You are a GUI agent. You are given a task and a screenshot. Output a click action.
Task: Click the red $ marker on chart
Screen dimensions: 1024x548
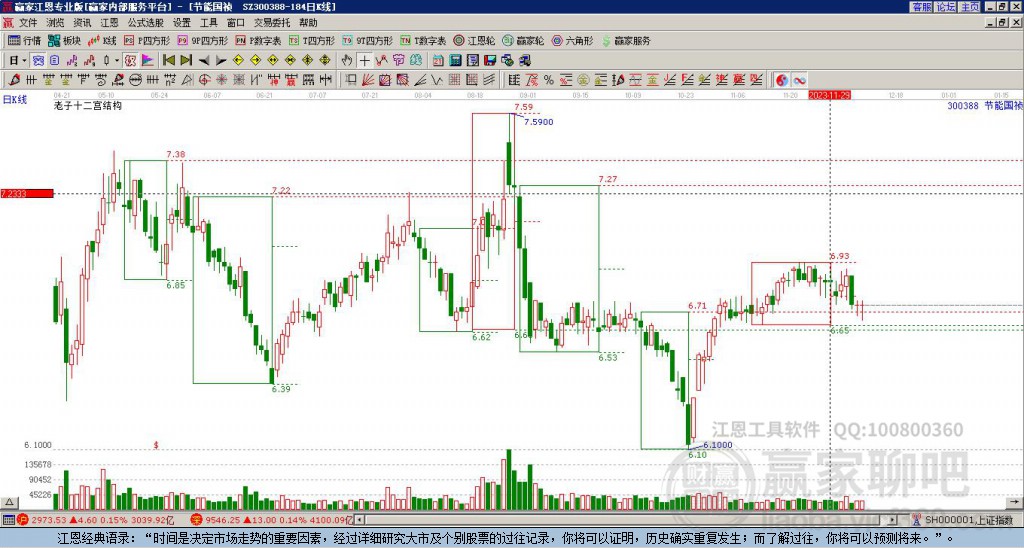click(x=156, y=445)
